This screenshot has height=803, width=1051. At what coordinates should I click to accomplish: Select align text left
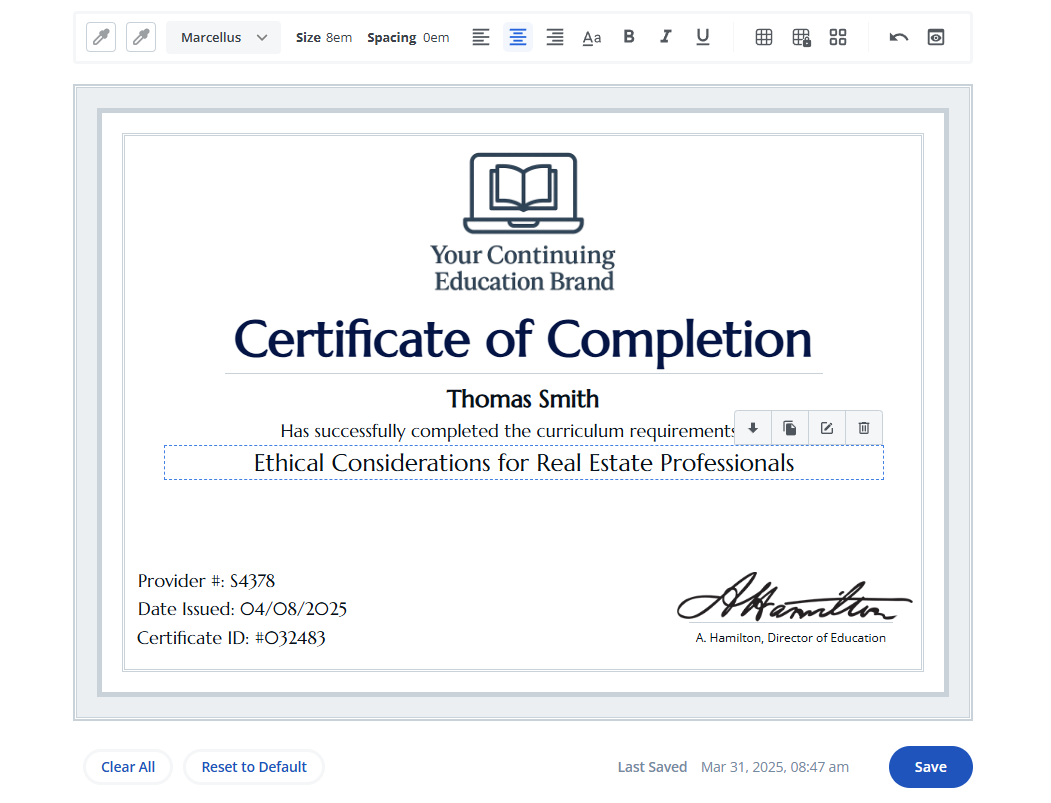pyautogui.click(x=481, y=38)
